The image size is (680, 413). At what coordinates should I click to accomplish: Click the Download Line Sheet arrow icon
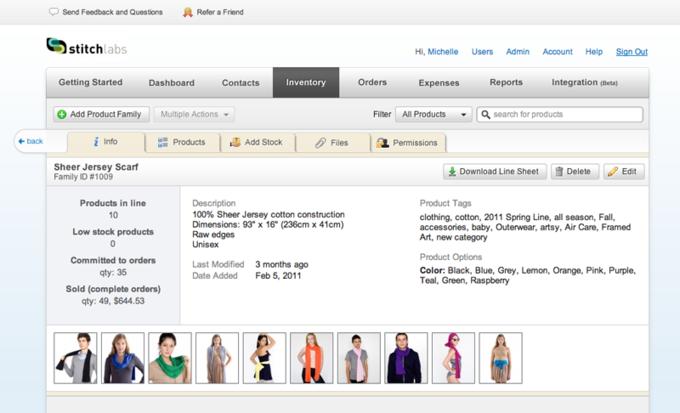452,172
